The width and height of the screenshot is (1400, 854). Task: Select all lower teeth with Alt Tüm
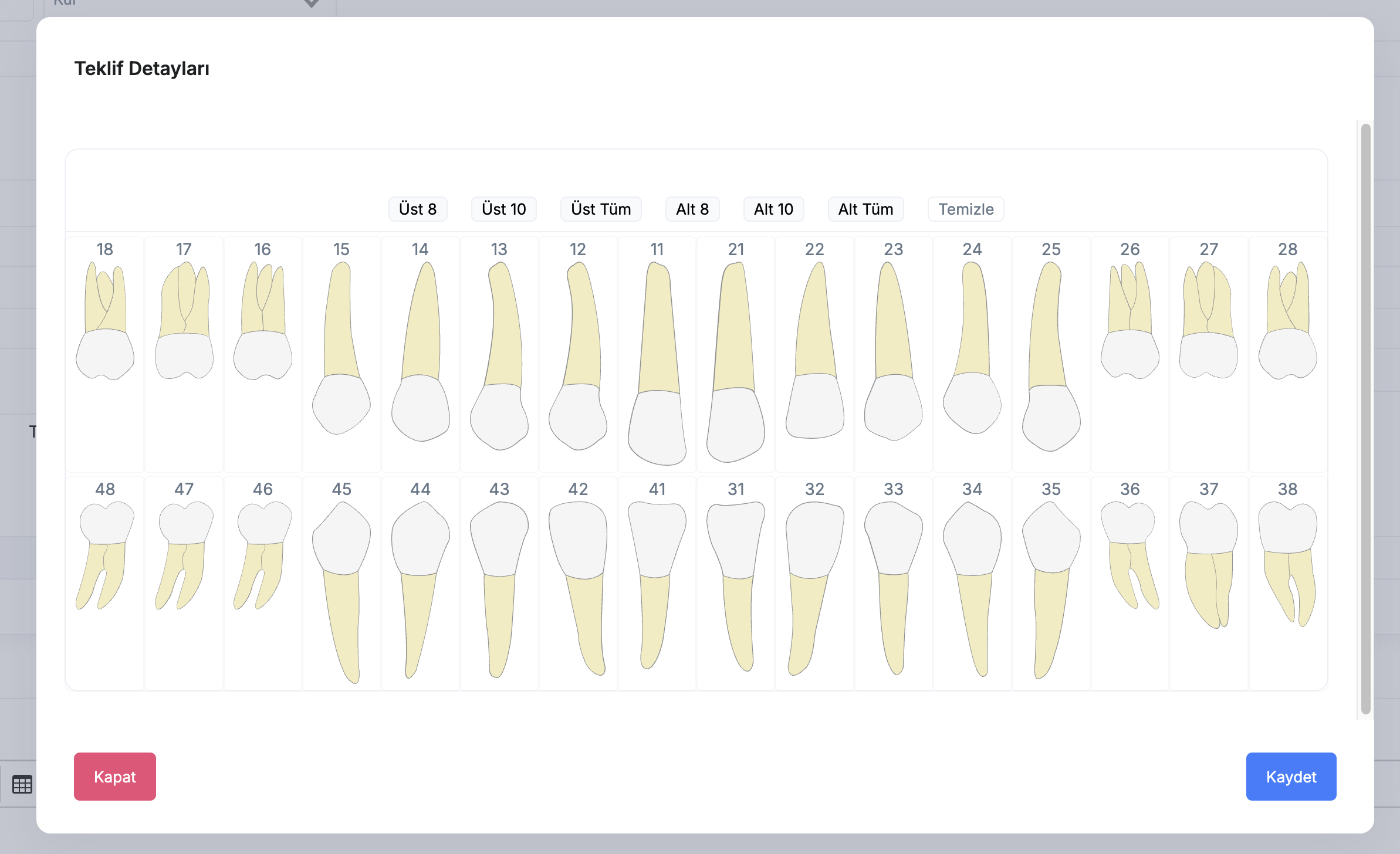tap(865, 209)
